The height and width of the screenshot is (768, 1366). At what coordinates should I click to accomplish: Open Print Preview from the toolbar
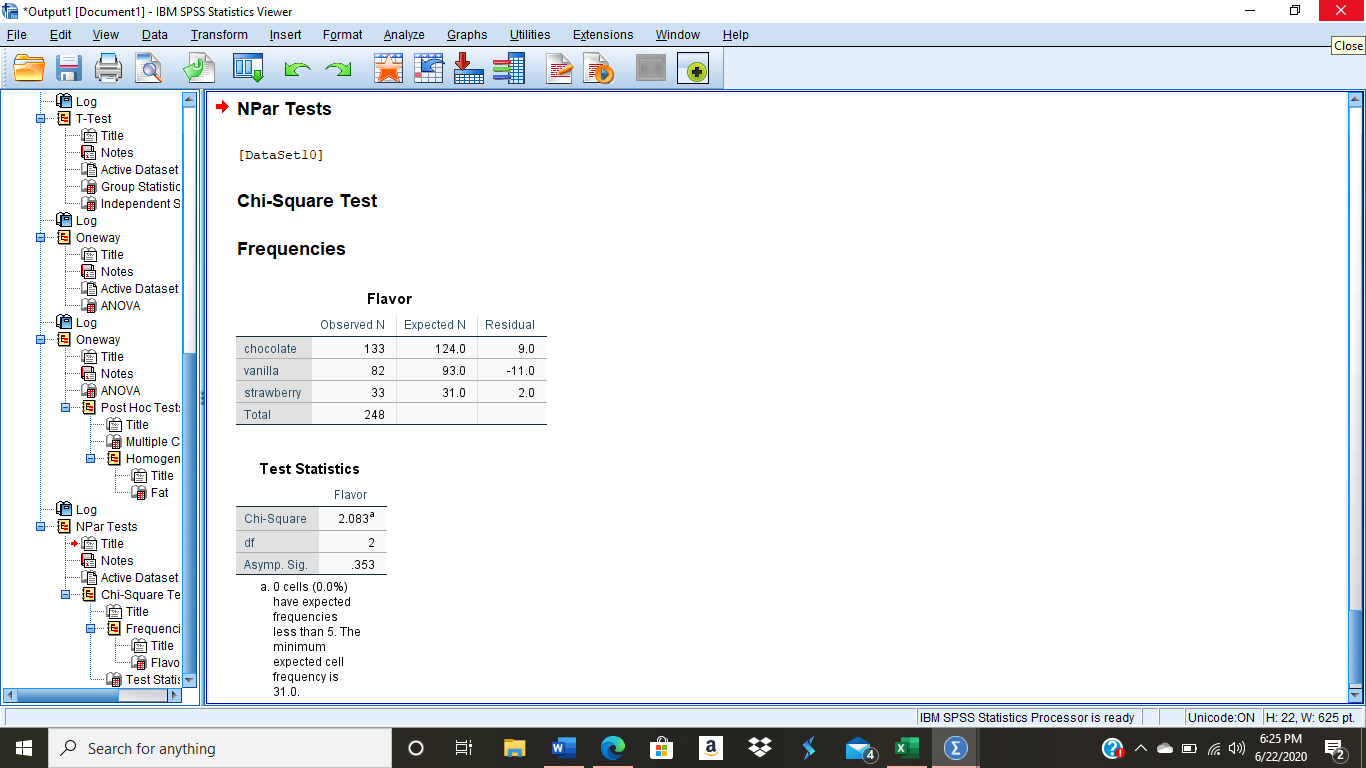149,68
